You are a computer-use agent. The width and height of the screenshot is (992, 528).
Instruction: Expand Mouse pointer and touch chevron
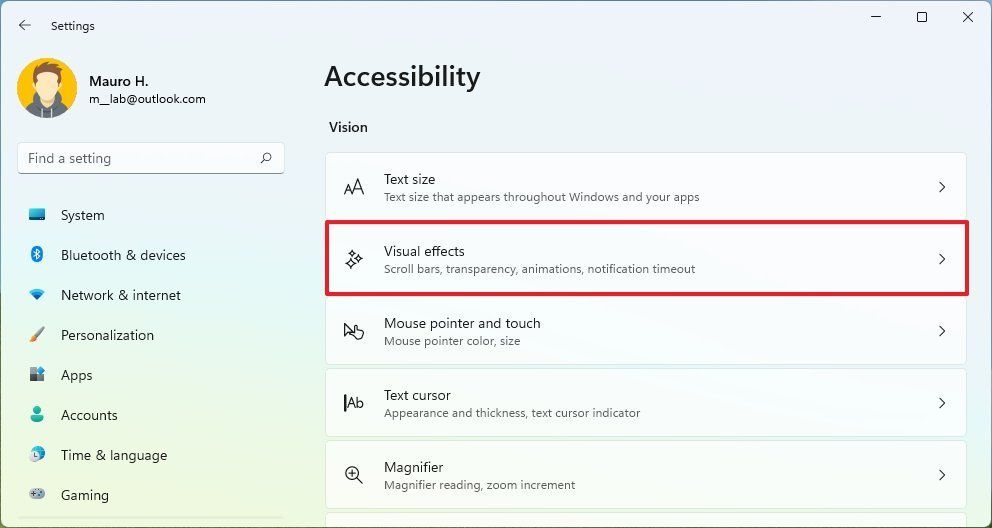pyautogui.click(x=941, y=331)
